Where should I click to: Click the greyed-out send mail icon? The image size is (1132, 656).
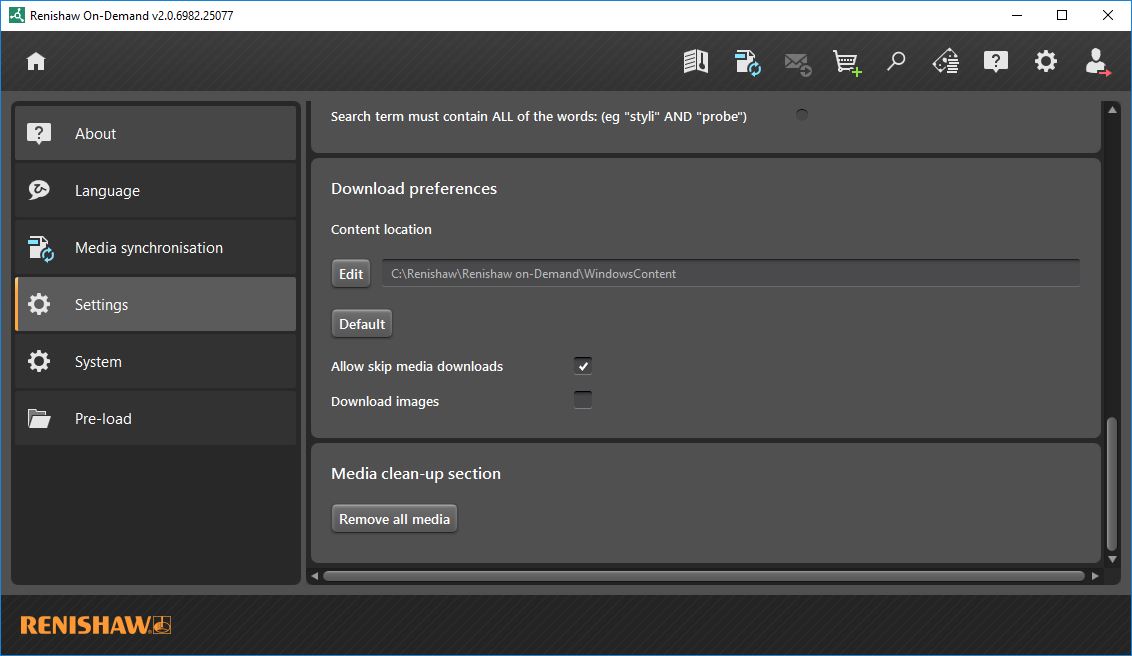pyautogui.click(x=797, y=62)
